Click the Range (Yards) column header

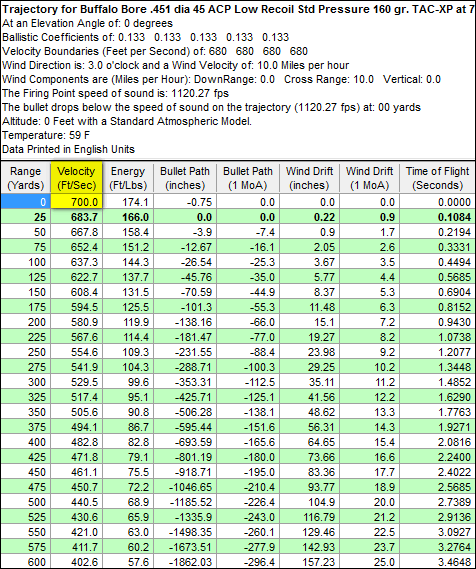click(25, 178)
